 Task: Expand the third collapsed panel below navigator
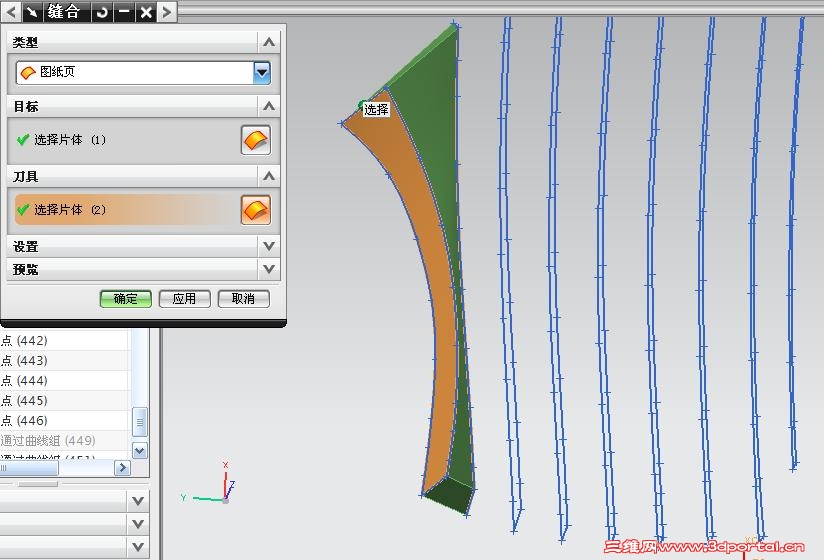click(138, 547)
